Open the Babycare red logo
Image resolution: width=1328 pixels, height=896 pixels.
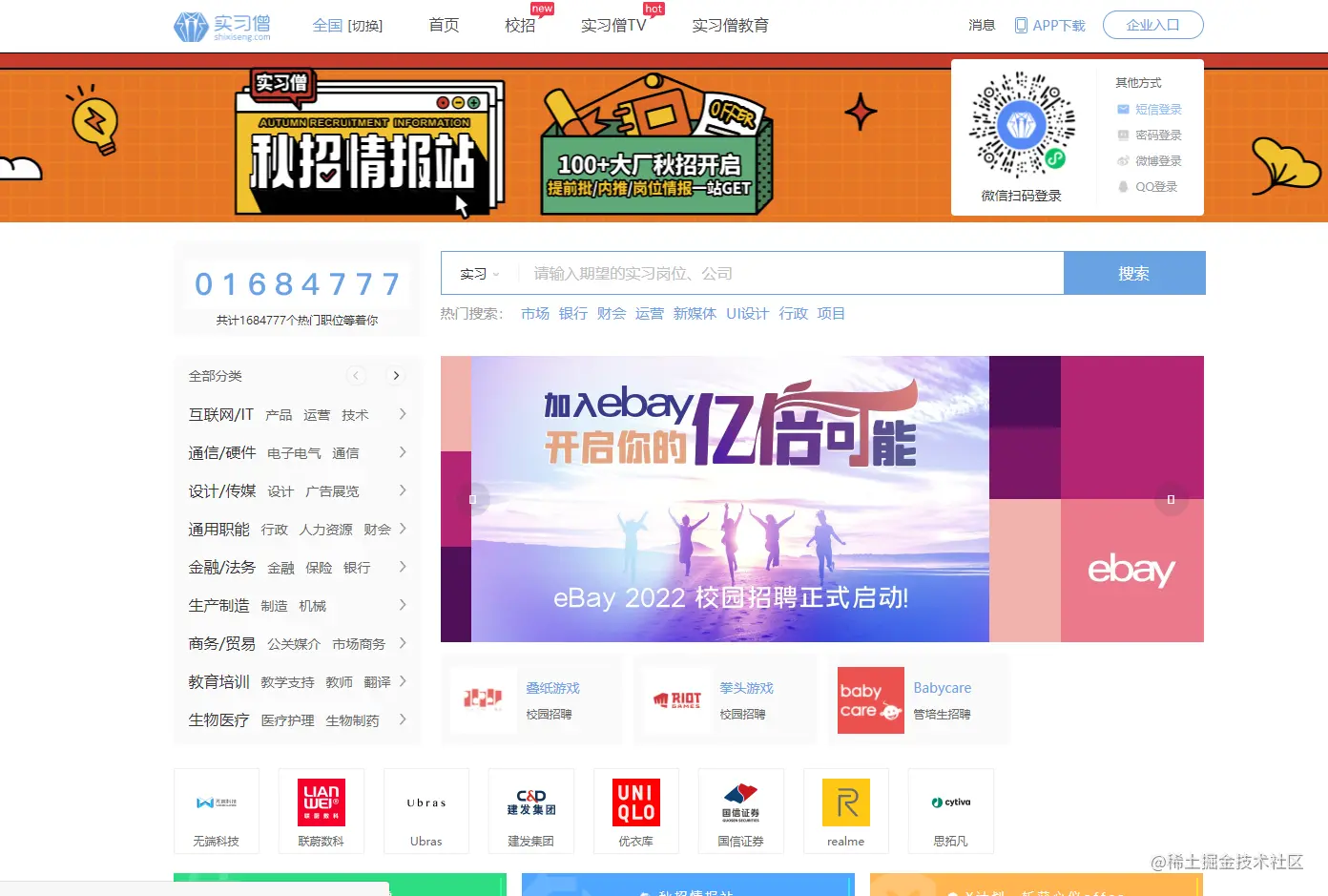point(870,699)
